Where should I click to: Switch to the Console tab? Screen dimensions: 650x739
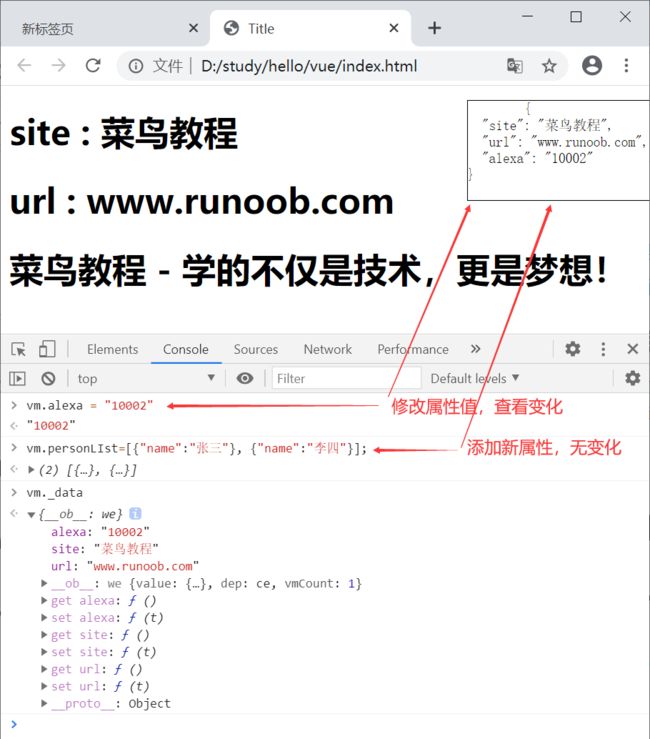point(186,349)
